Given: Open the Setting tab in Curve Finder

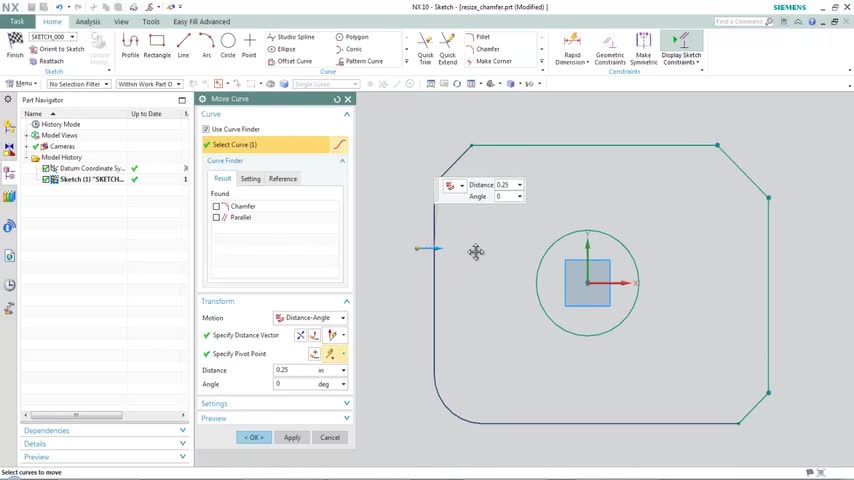Looking at the screenshot, I should coord(250,179).
